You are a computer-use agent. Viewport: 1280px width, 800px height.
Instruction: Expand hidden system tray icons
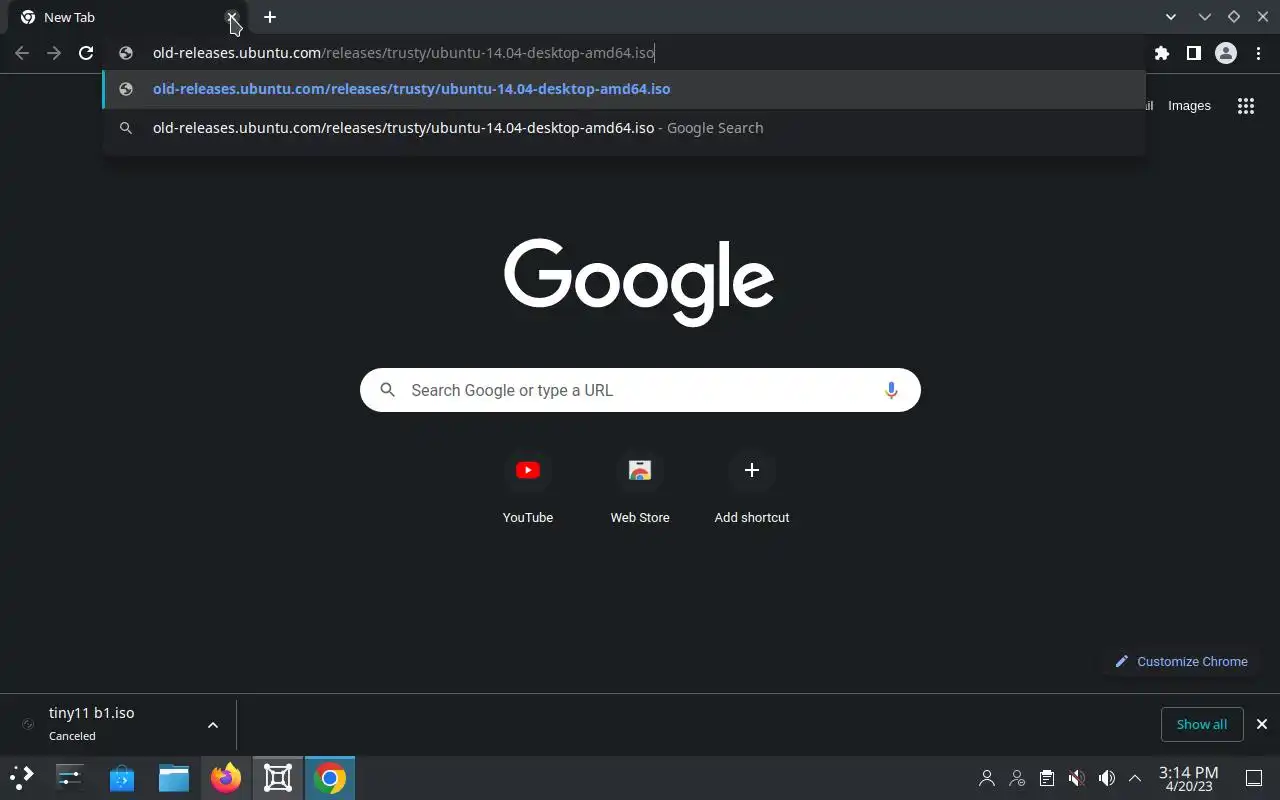pyautogui.click(x=1135, y=778)
